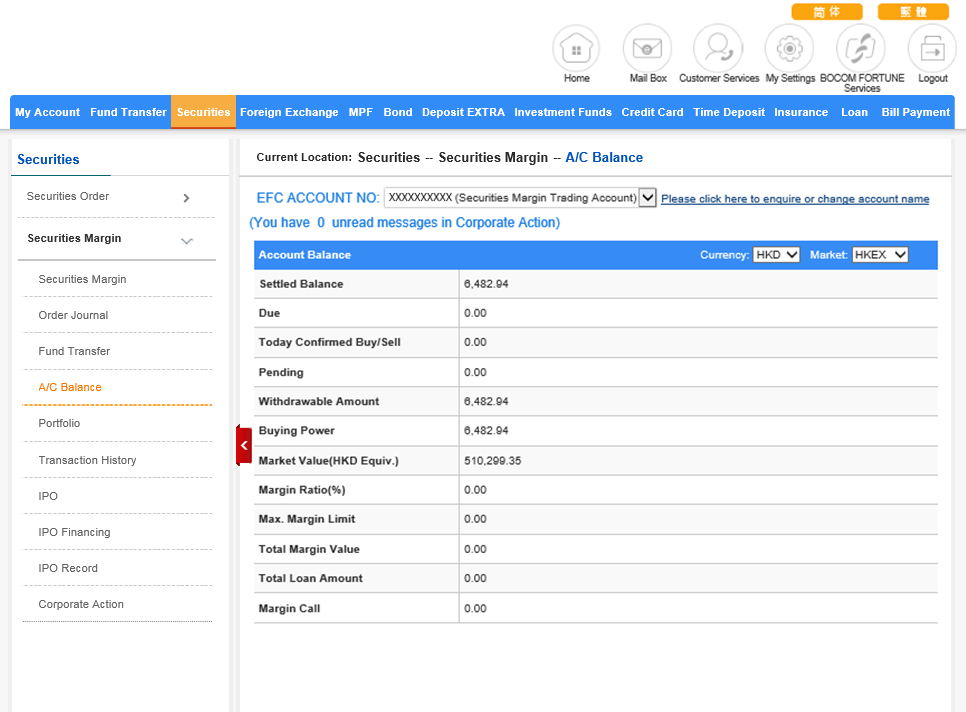
Task: Open BOCOM FORTUNE Services icon
Action: tap(861, 48)
